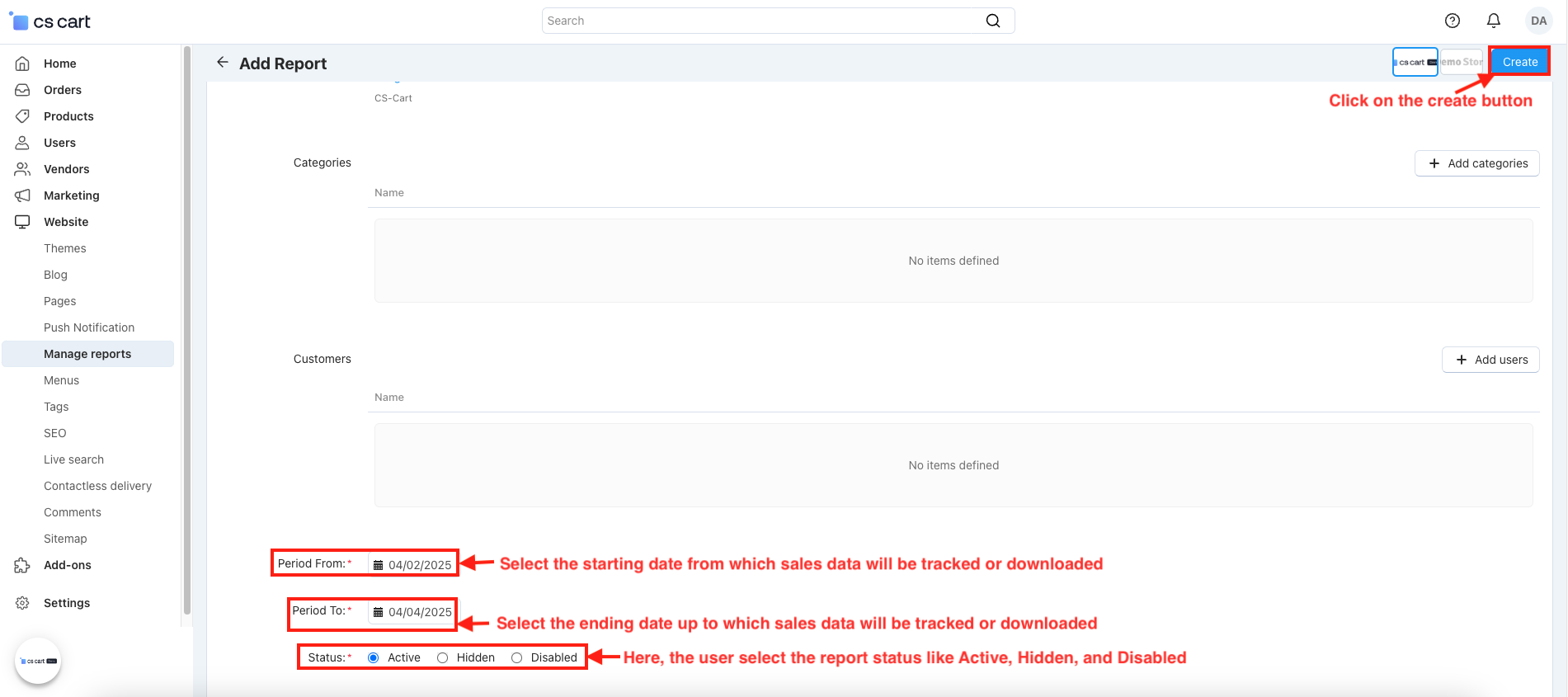Click the back arrow beside Add Report
Viewport: 1568px width, 697px height.
pos(222,63)
